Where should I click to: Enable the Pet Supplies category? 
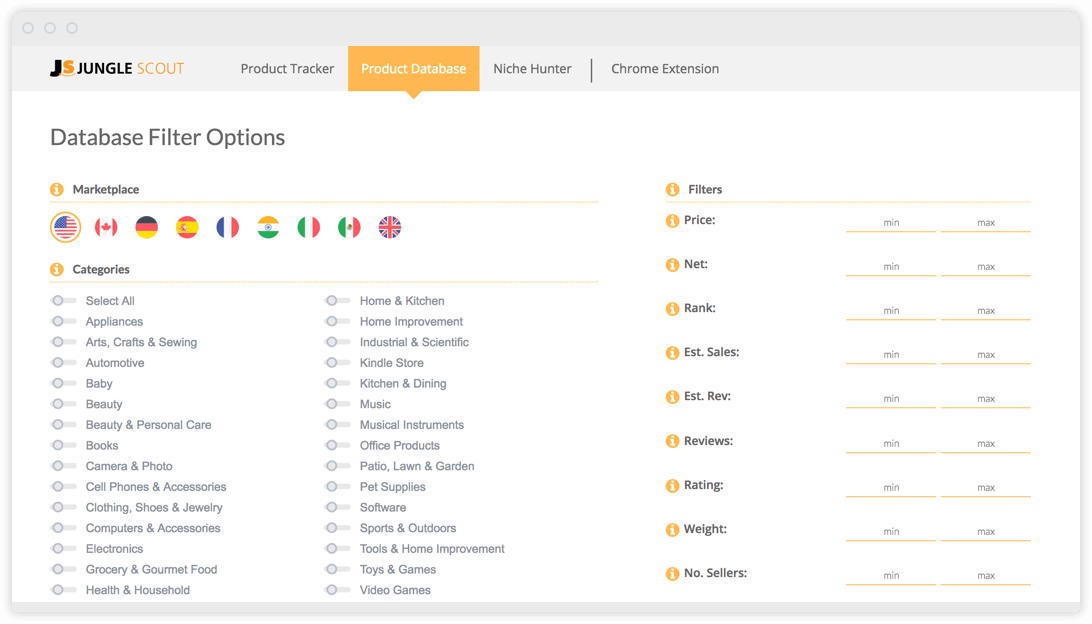point(333,486)
